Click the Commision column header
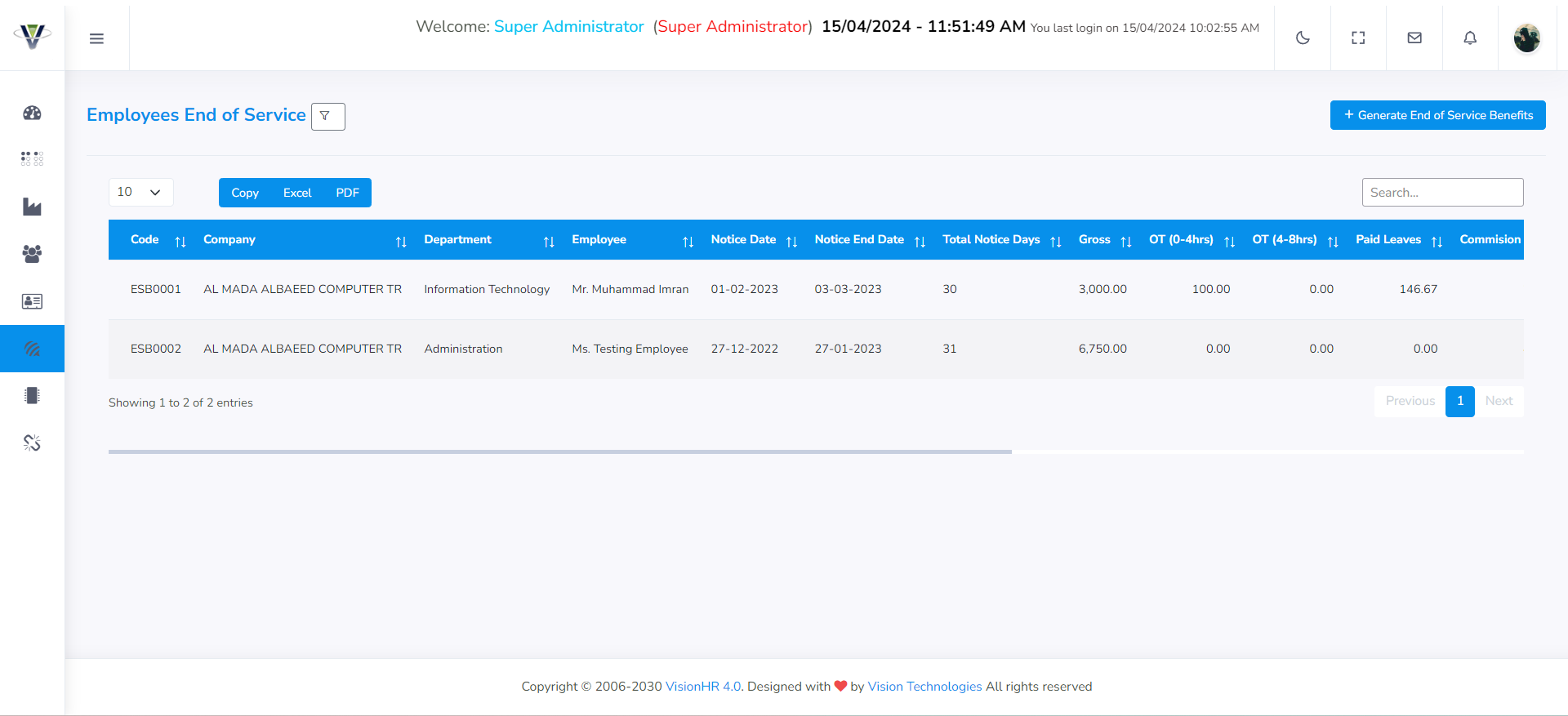 [1490, 240]
